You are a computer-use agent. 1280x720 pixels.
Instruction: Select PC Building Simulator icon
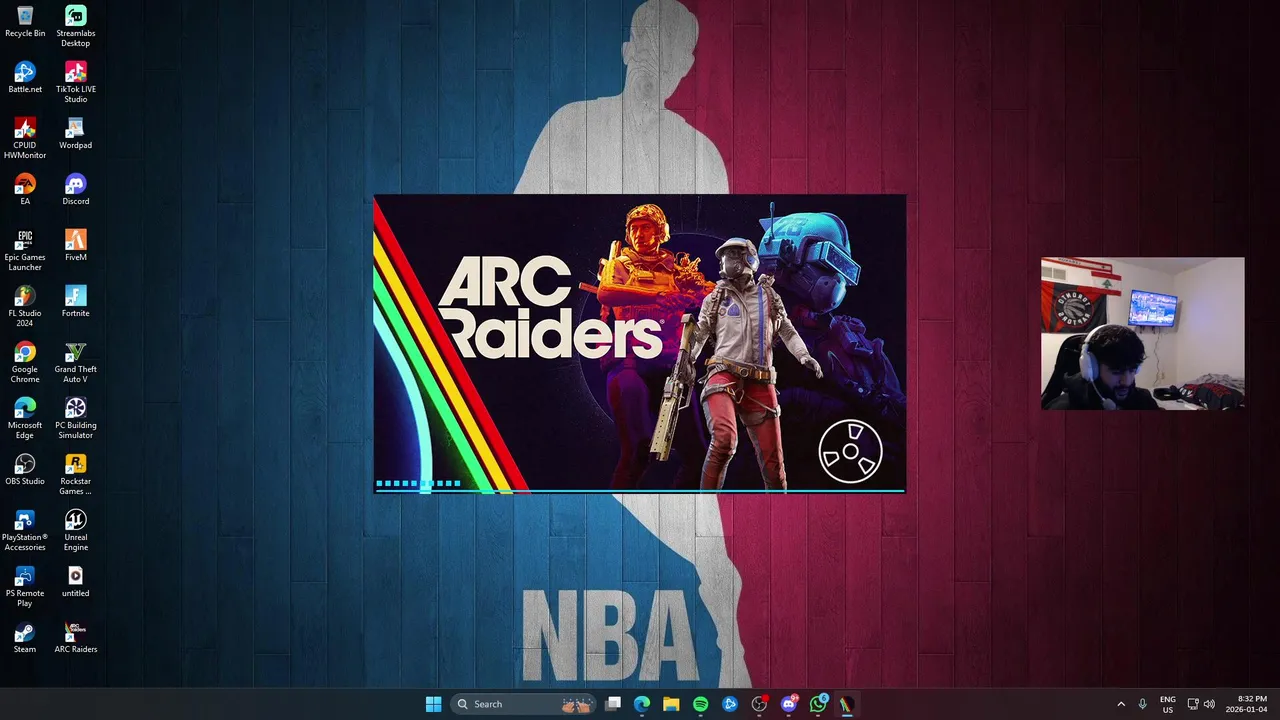coord(75,418)
